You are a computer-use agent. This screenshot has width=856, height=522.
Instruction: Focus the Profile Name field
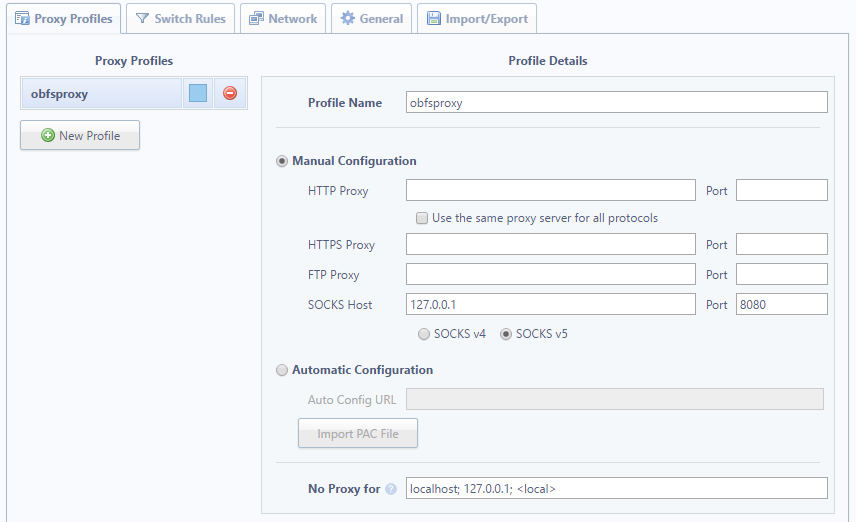(x=616, y=102)
